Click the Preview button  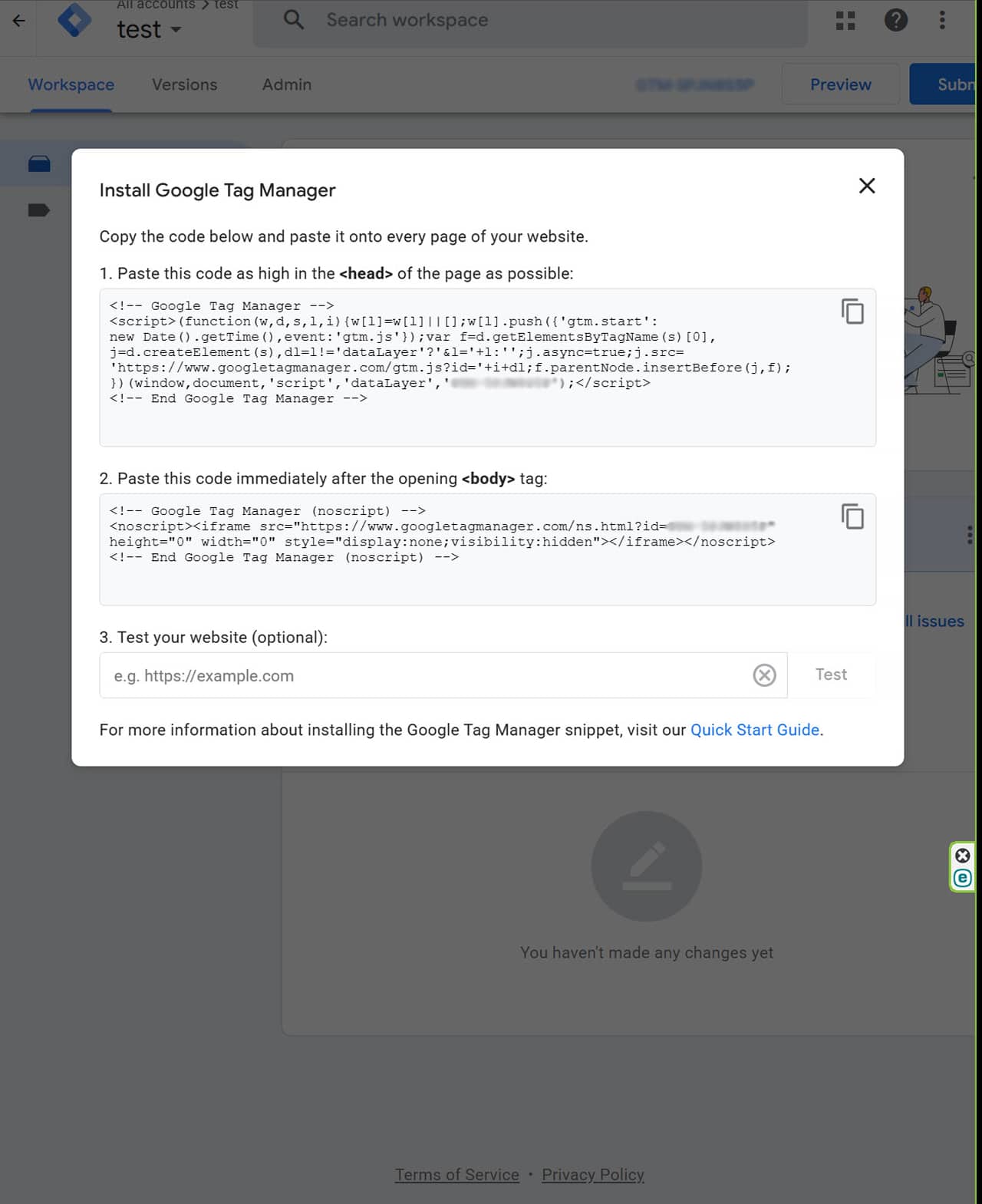click(x=841, y=84)
